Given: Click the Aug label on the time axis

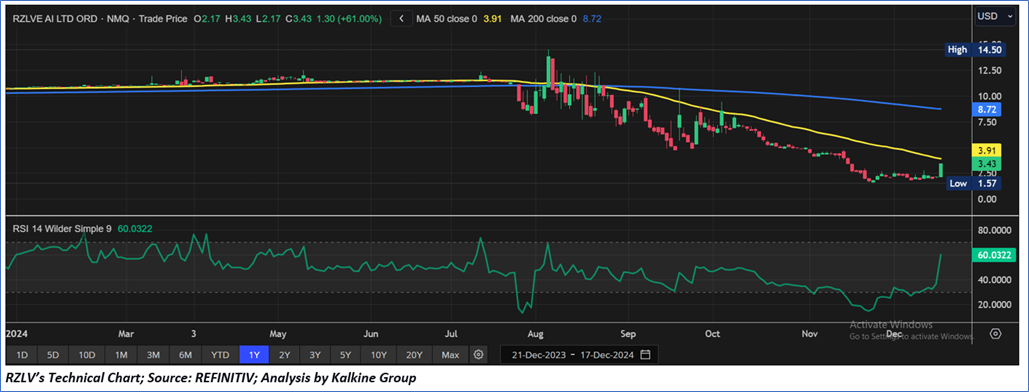Looking at the screenshot, I should (x=536, y=334).
